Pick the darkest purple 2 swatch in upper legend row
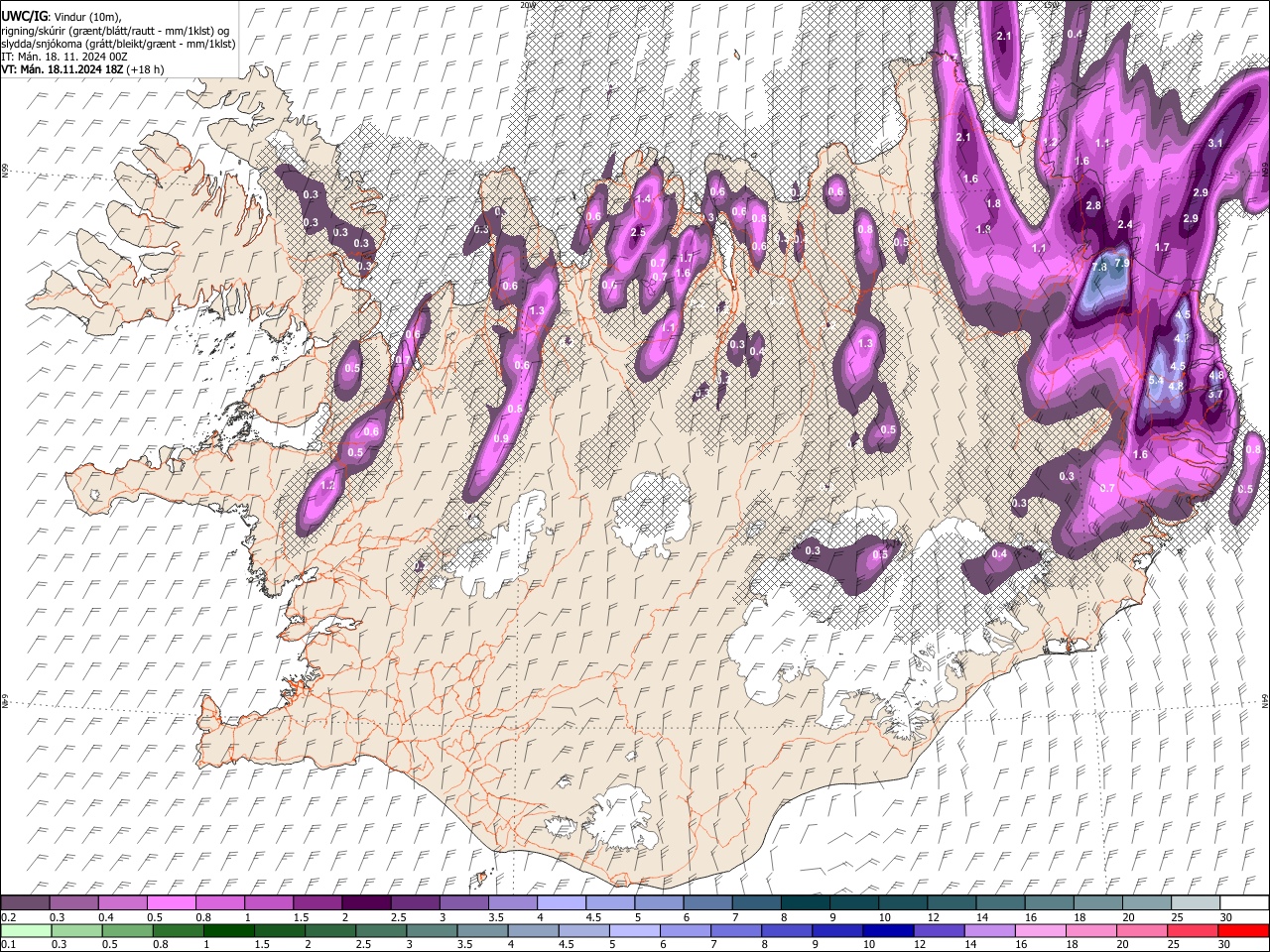 coord(365,903)
